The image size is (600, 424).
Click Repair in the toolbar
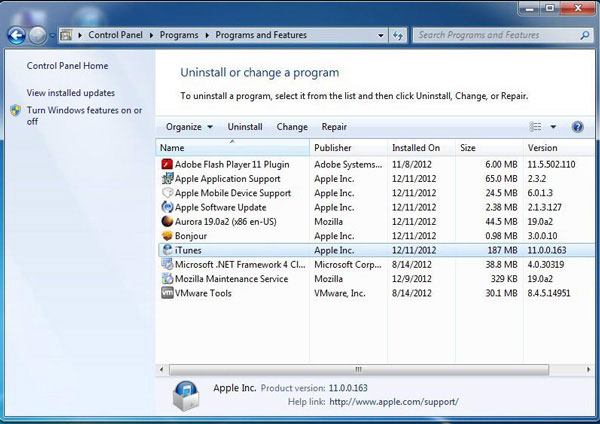coord(334,127)
